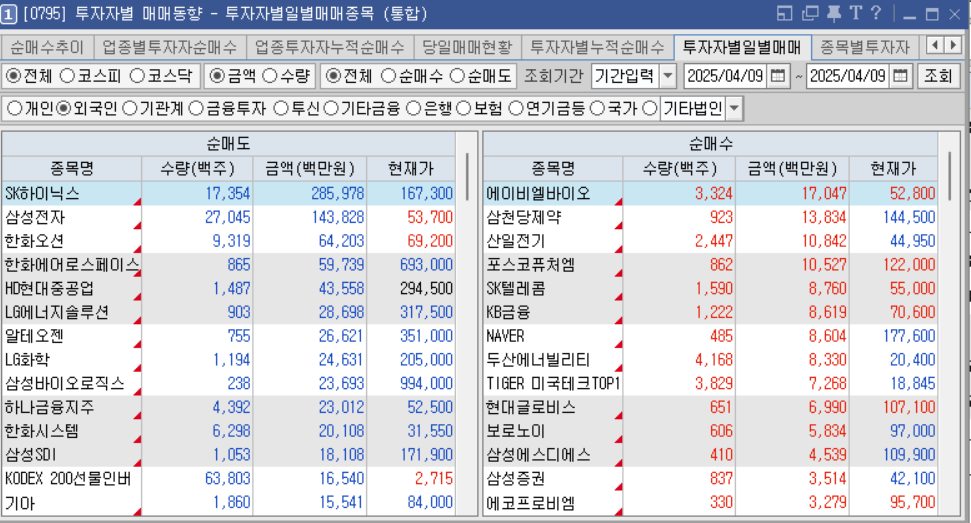Sort net-buy table by 금액(백만원) header
The width and height of the screenshot is (971, 523).
click(x=792, y=168)
